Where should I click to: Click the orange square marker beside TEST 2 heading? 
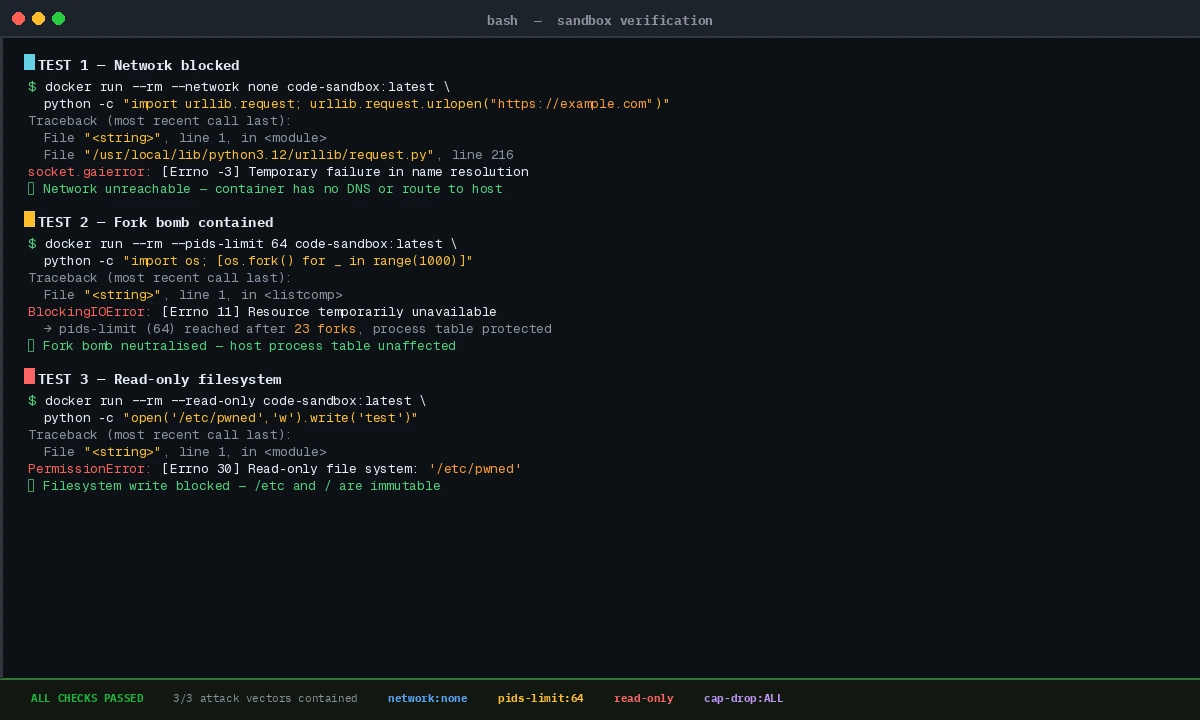[x=29, y=221]
